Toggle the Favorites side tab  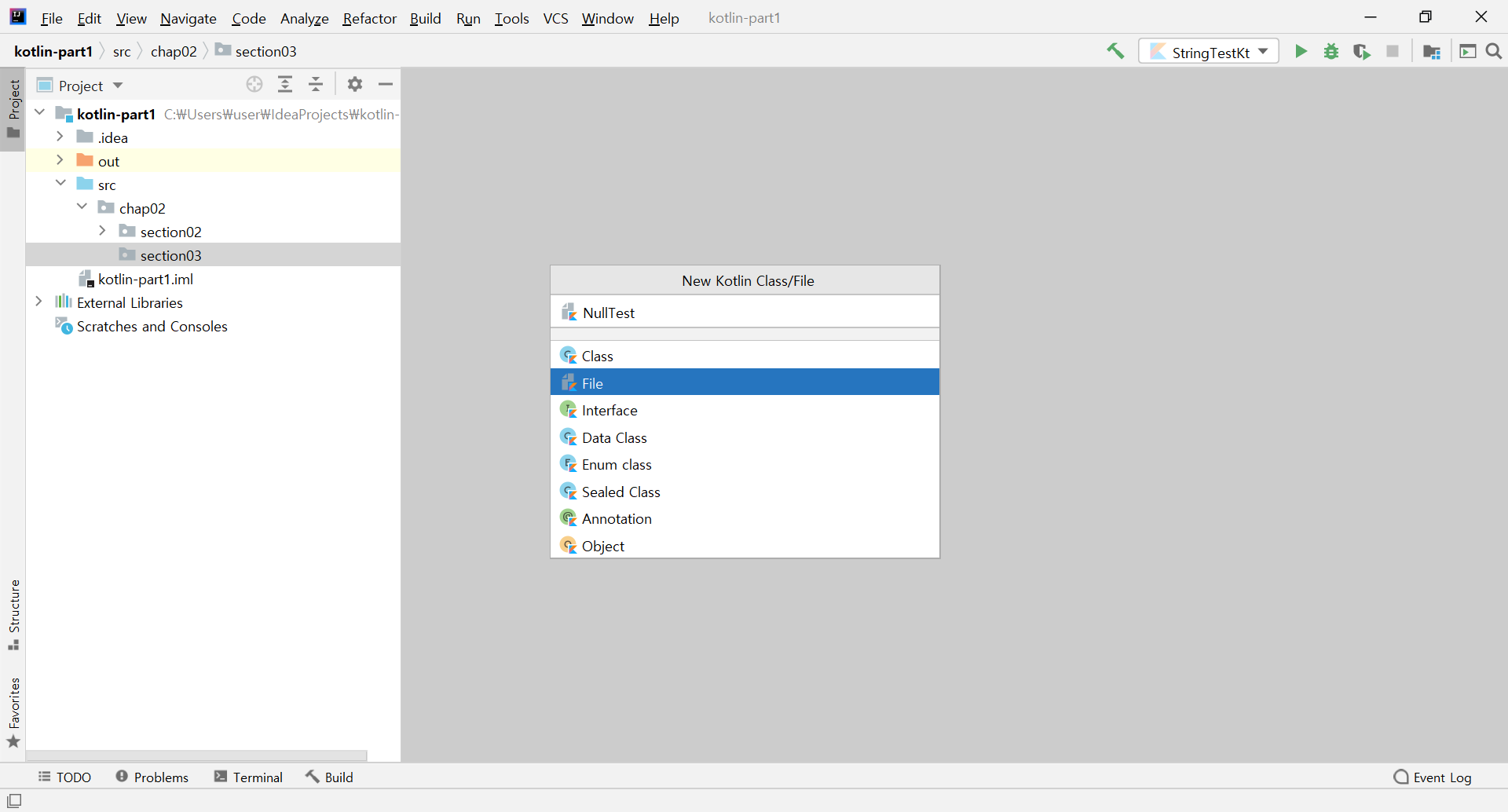13,712
